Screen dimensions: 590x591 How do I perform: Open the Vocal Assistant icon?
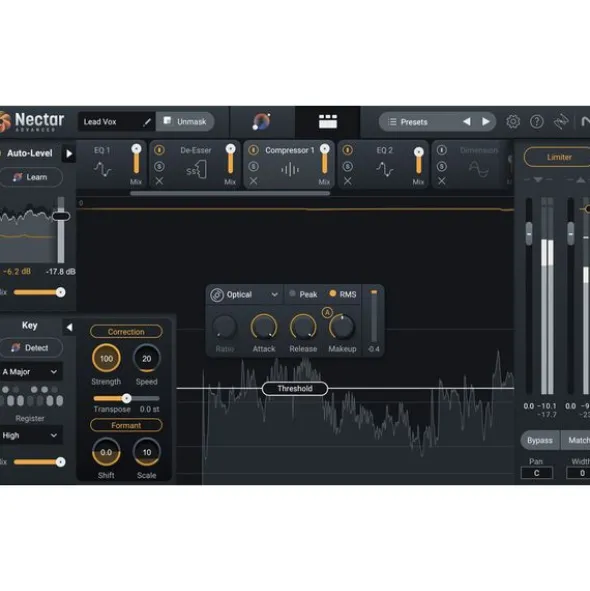[x=262, y=122]
